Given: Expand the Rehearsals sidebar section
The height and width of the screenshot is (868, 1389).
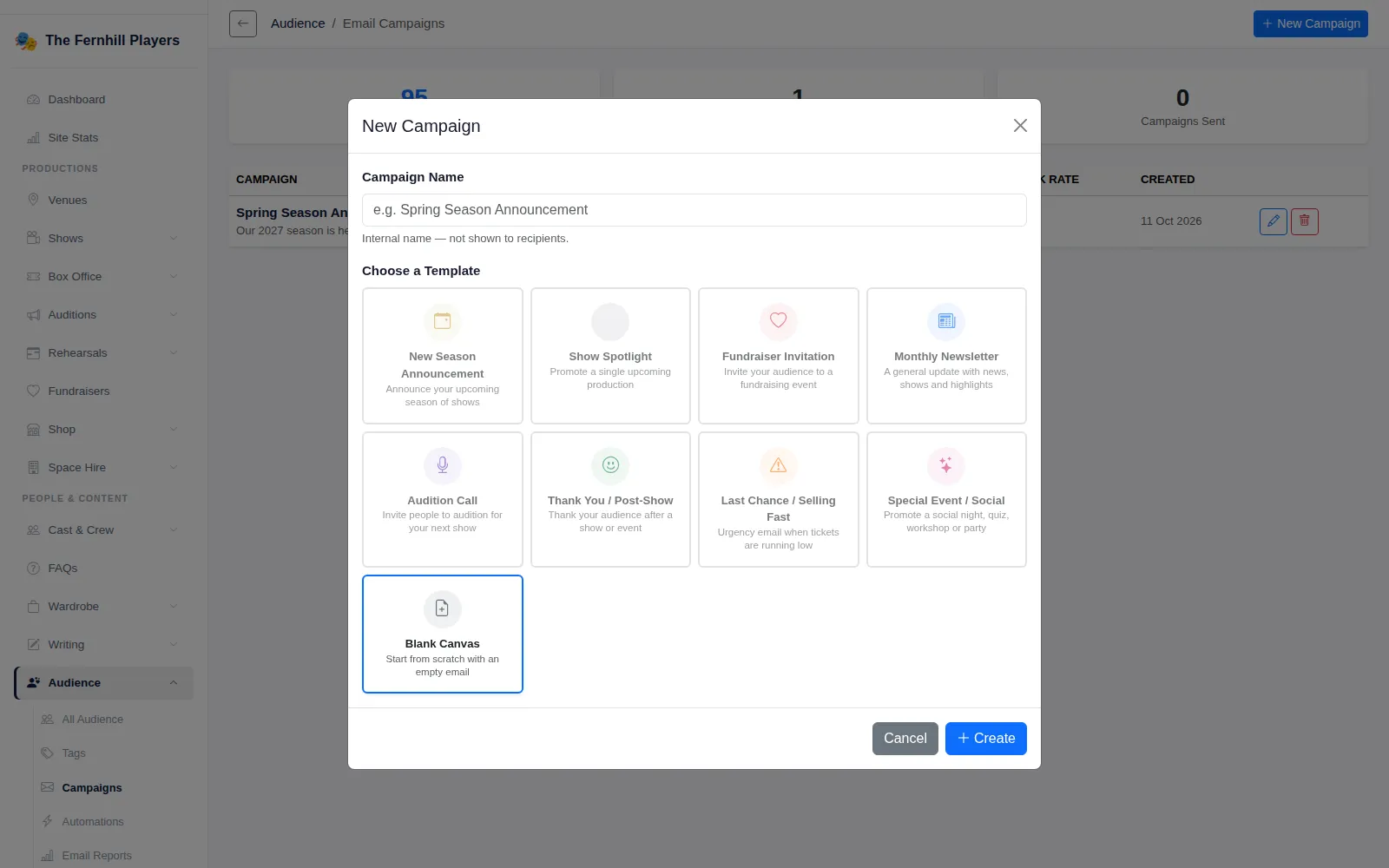Looking at the screenshot, I should pyautogui.click(x=104, y=353).
